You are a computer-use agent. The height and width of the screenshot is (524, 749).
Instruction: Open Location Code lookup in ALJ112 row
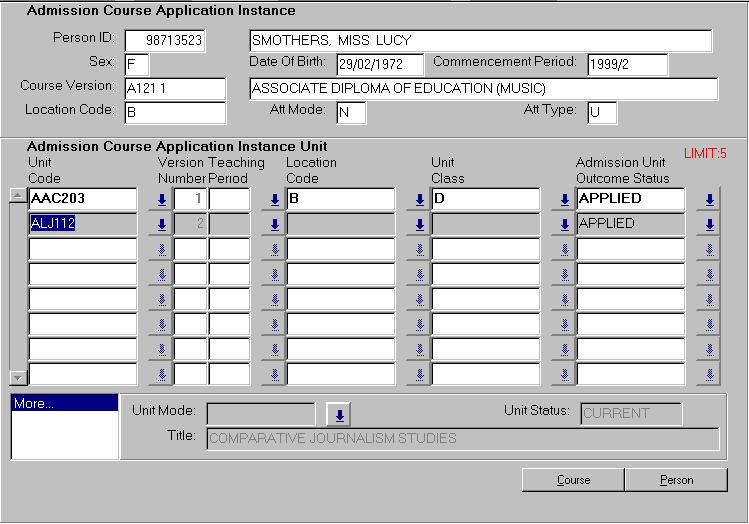tap(420, 224)
